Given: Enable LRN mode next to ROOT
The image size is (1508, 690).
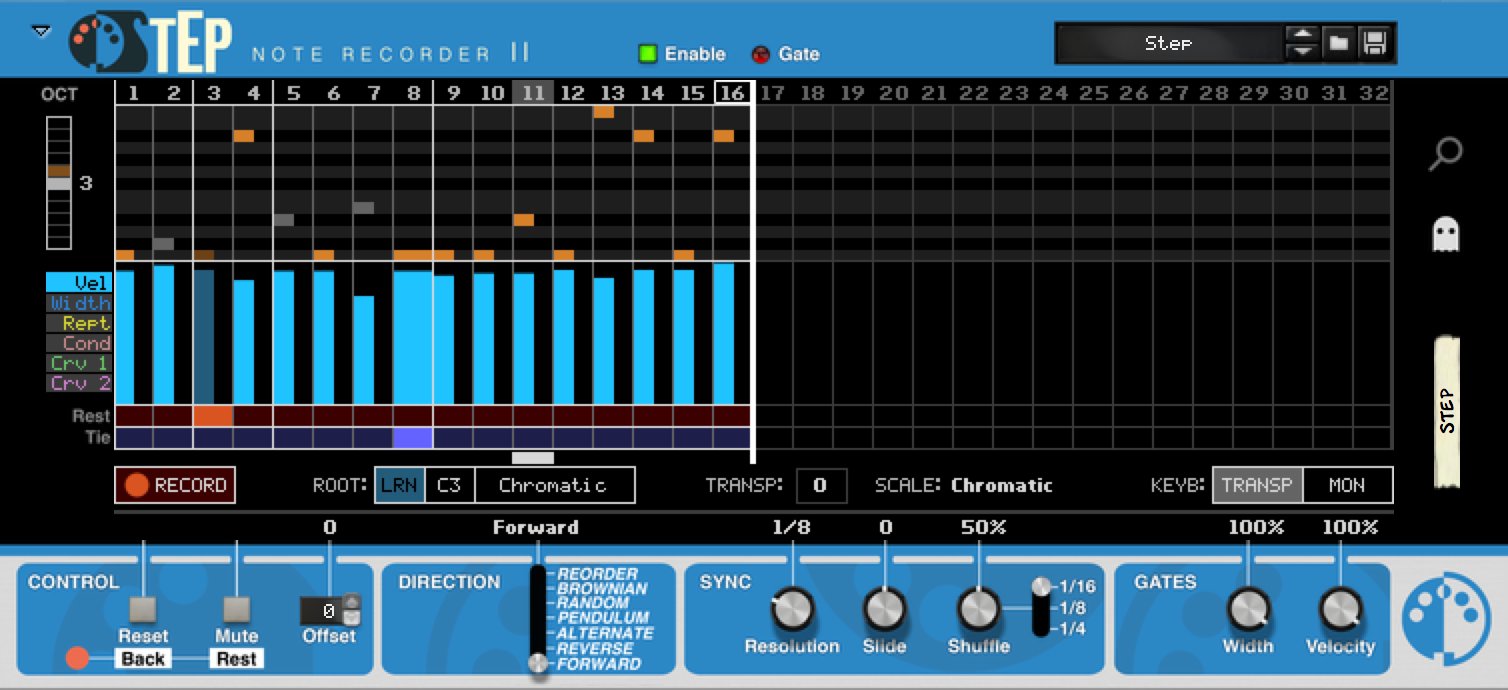Looking at the screenshot, I should [x=400, y=485].
